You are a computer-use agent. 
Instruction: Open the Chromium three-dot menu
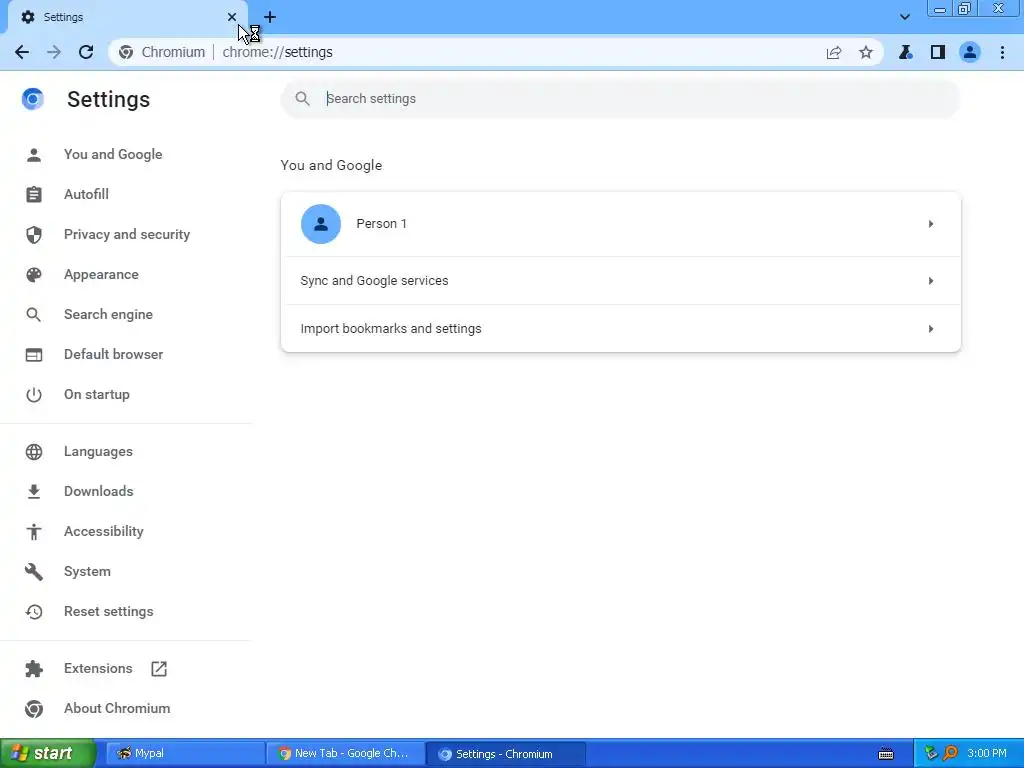click(1002, 52)
